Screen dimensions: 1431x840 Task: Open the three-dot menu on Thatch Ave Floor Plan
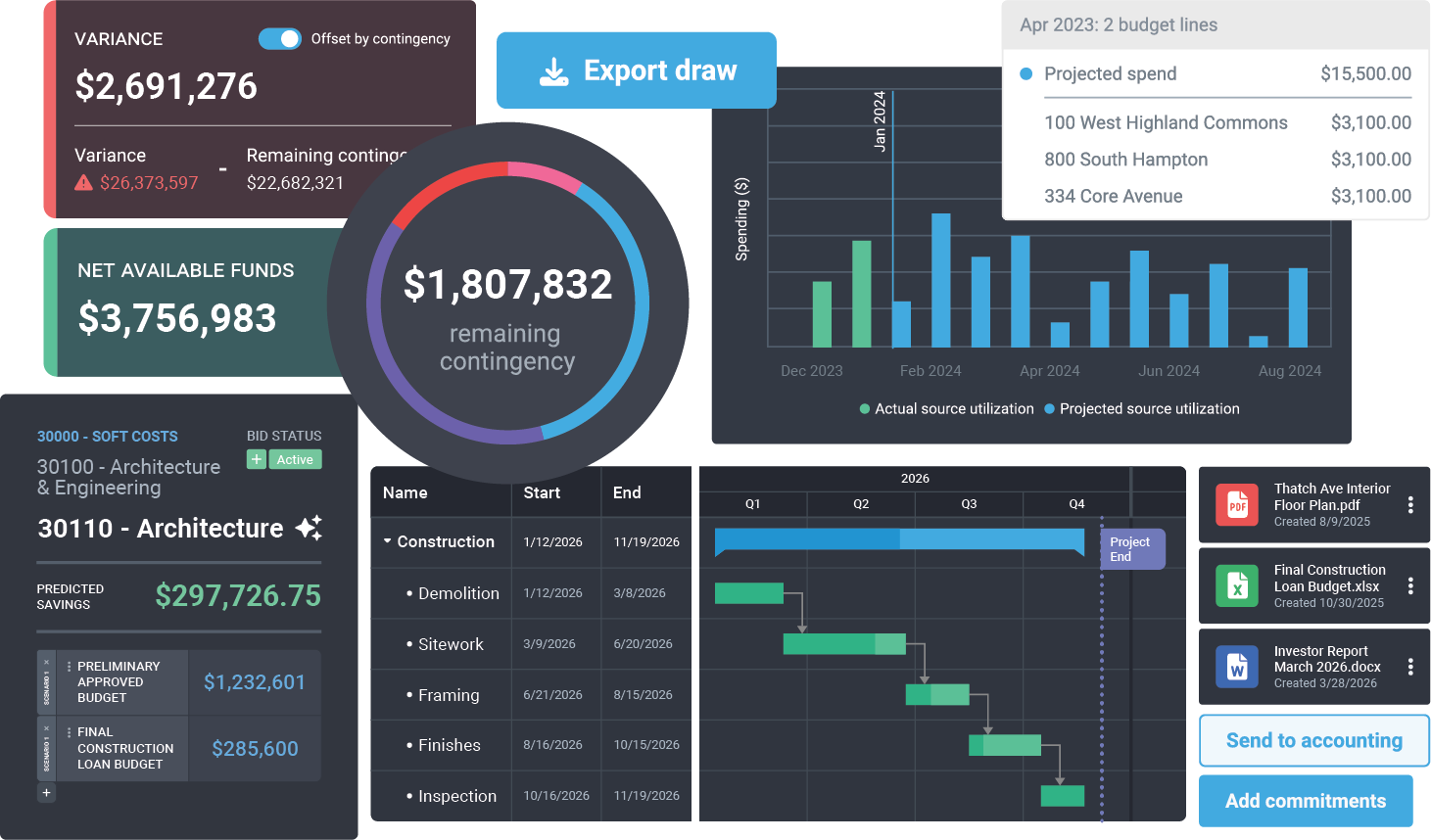(1408, 503)
